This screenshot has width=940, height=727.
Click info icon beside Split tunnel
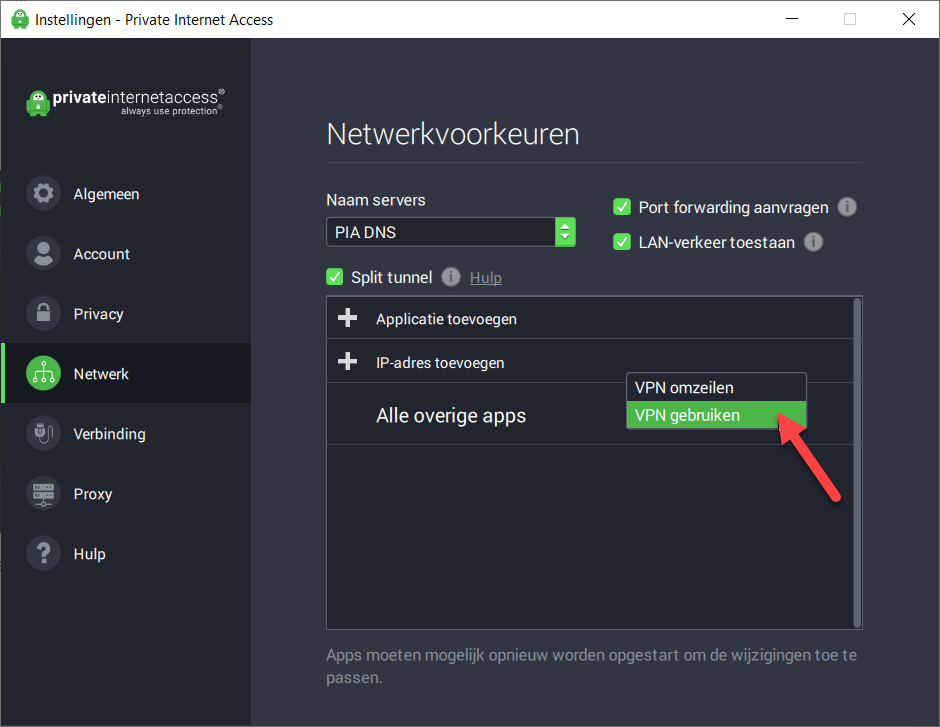click(451, 277)
